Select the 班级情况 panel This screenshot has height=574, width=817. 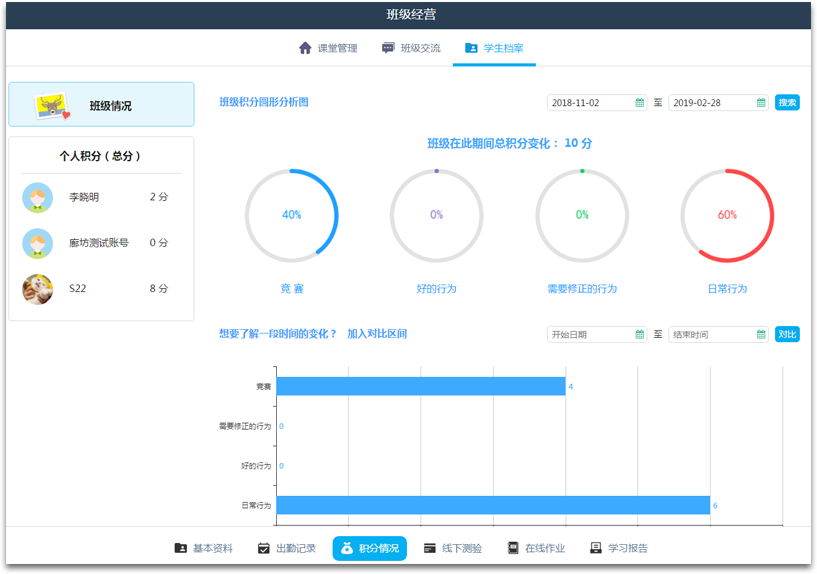(x=101, y=105)
